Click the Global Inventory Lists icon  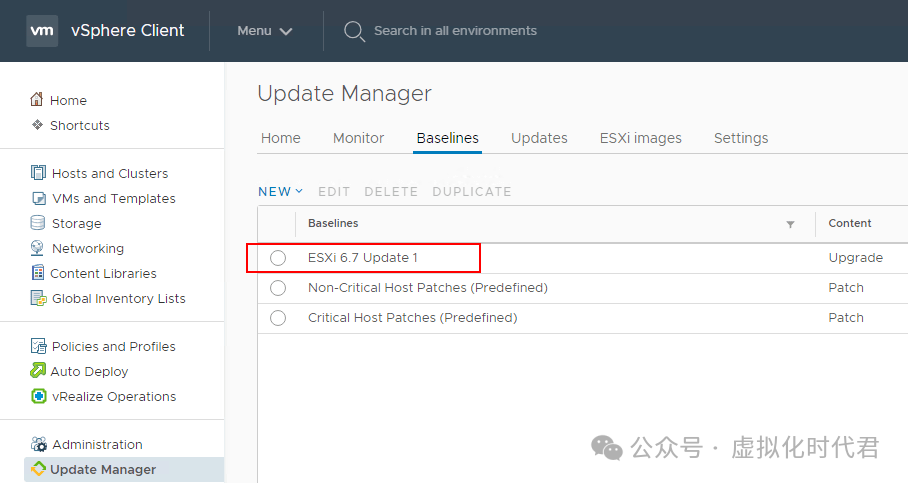[x=38, y=298]
